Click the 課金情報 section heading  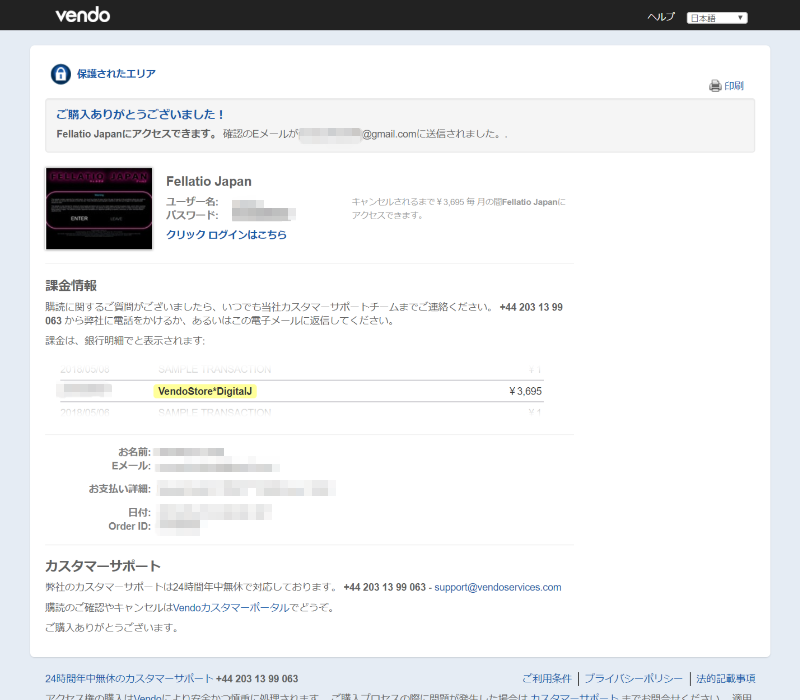coord(71,286)
